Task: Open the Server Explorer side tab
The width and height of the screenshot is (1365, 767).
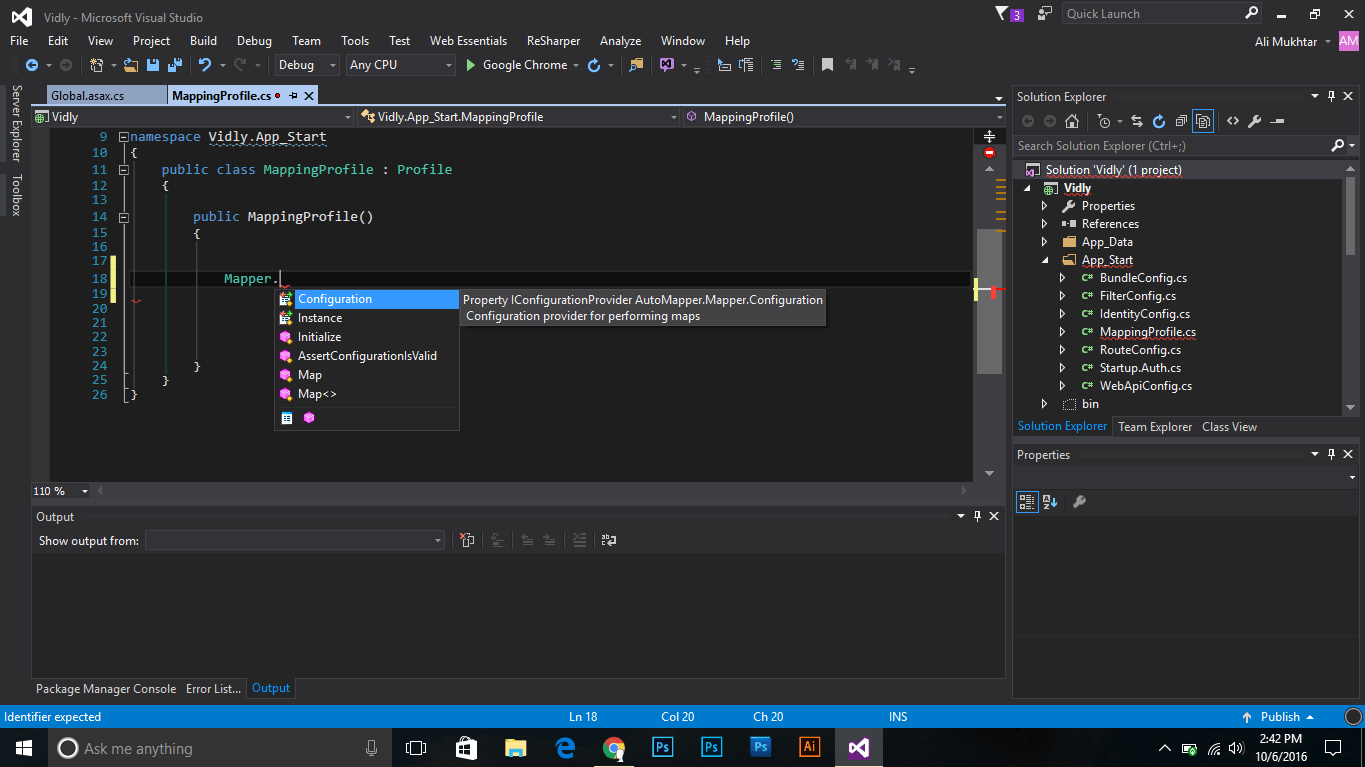Action: point(16,123)
